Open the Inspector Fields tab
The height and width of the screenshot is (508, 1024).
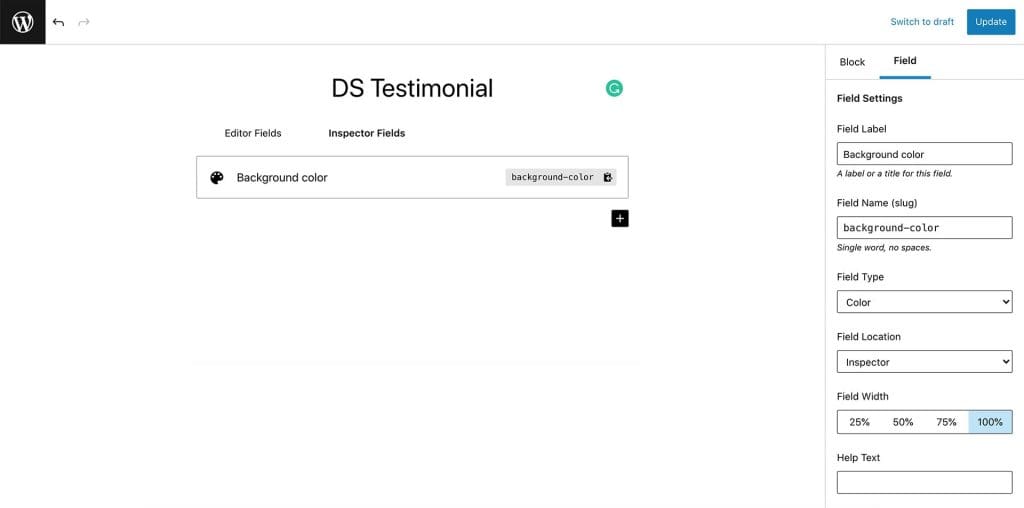[366, 133]
